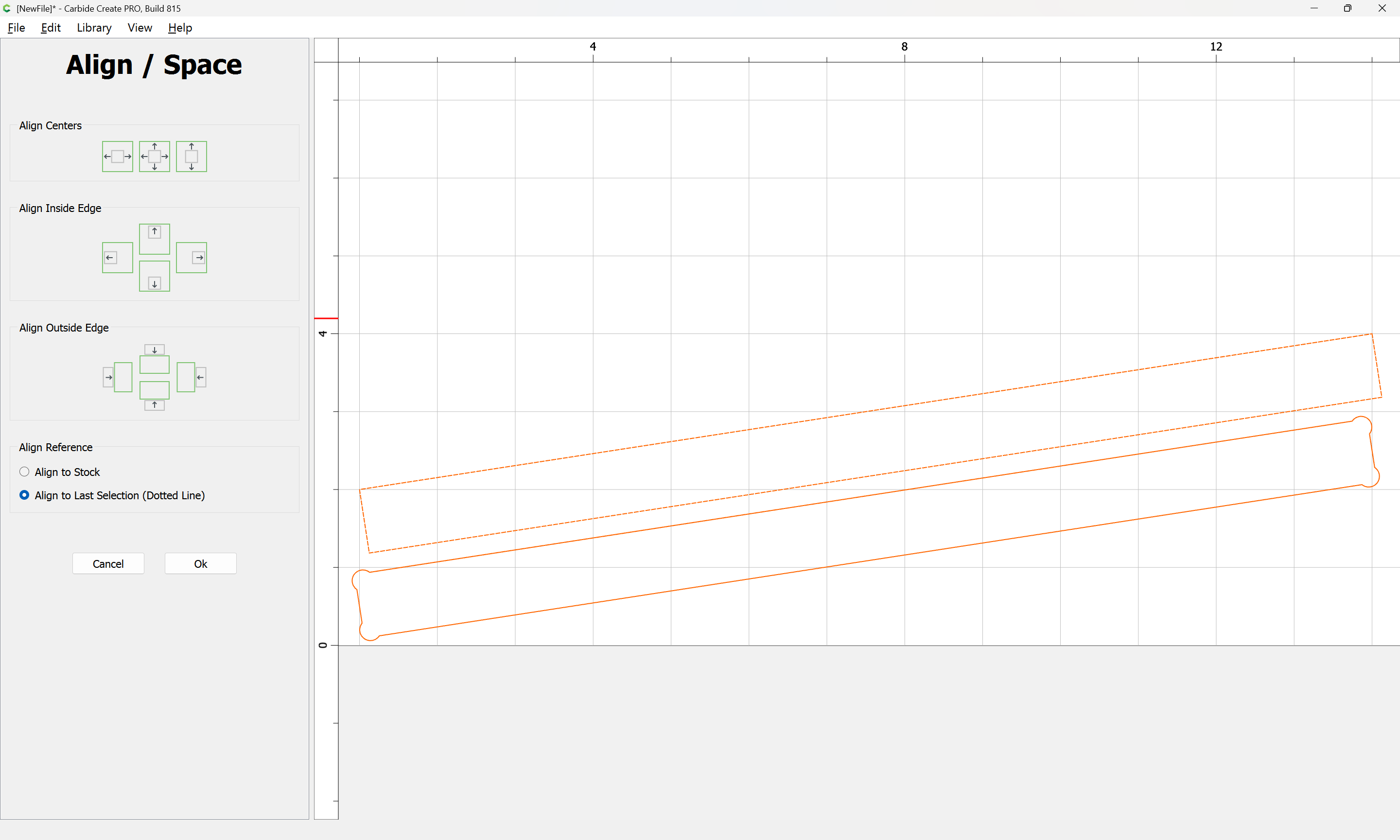Align inside edge to right
1400x840 pixels.
tap(191, 258)
